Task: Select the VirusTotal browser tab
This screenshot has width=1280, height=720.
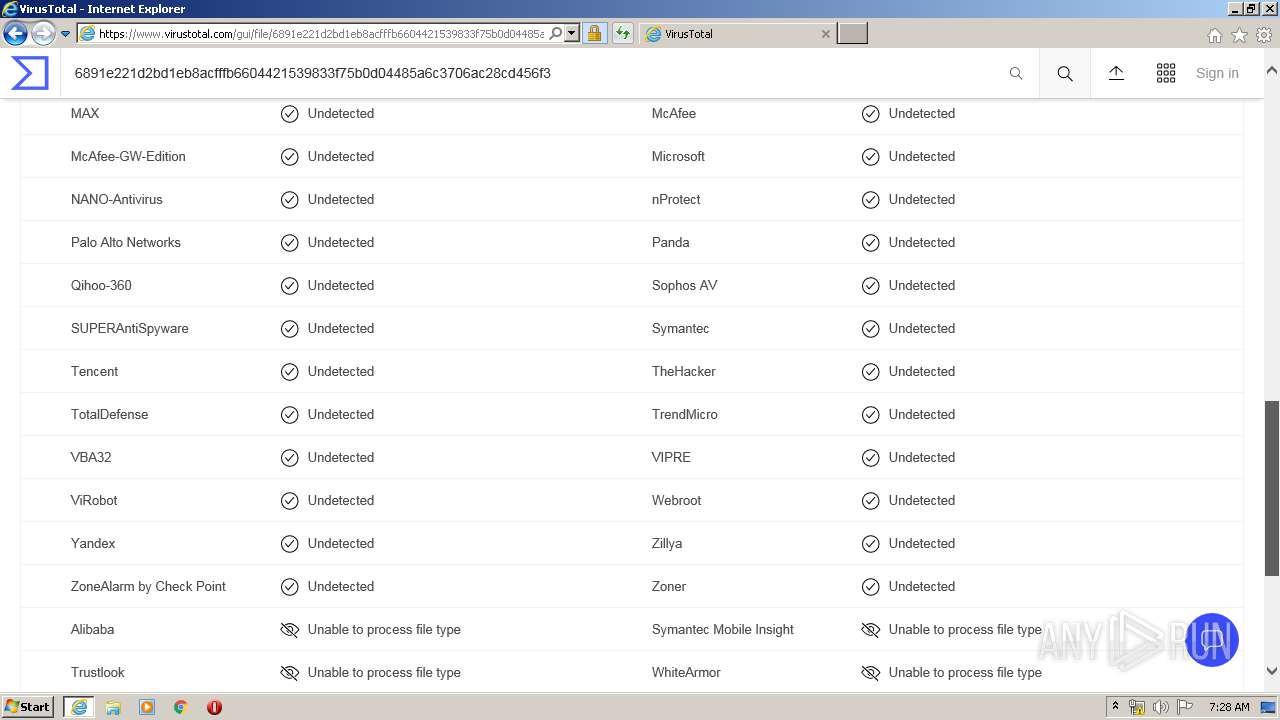Action: 737,33
